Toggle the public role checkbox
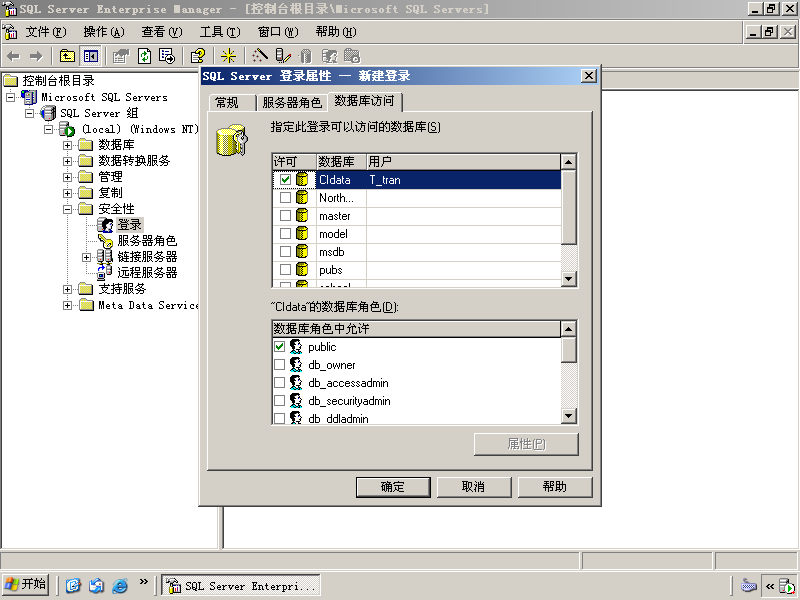 [x=279, y=346]
